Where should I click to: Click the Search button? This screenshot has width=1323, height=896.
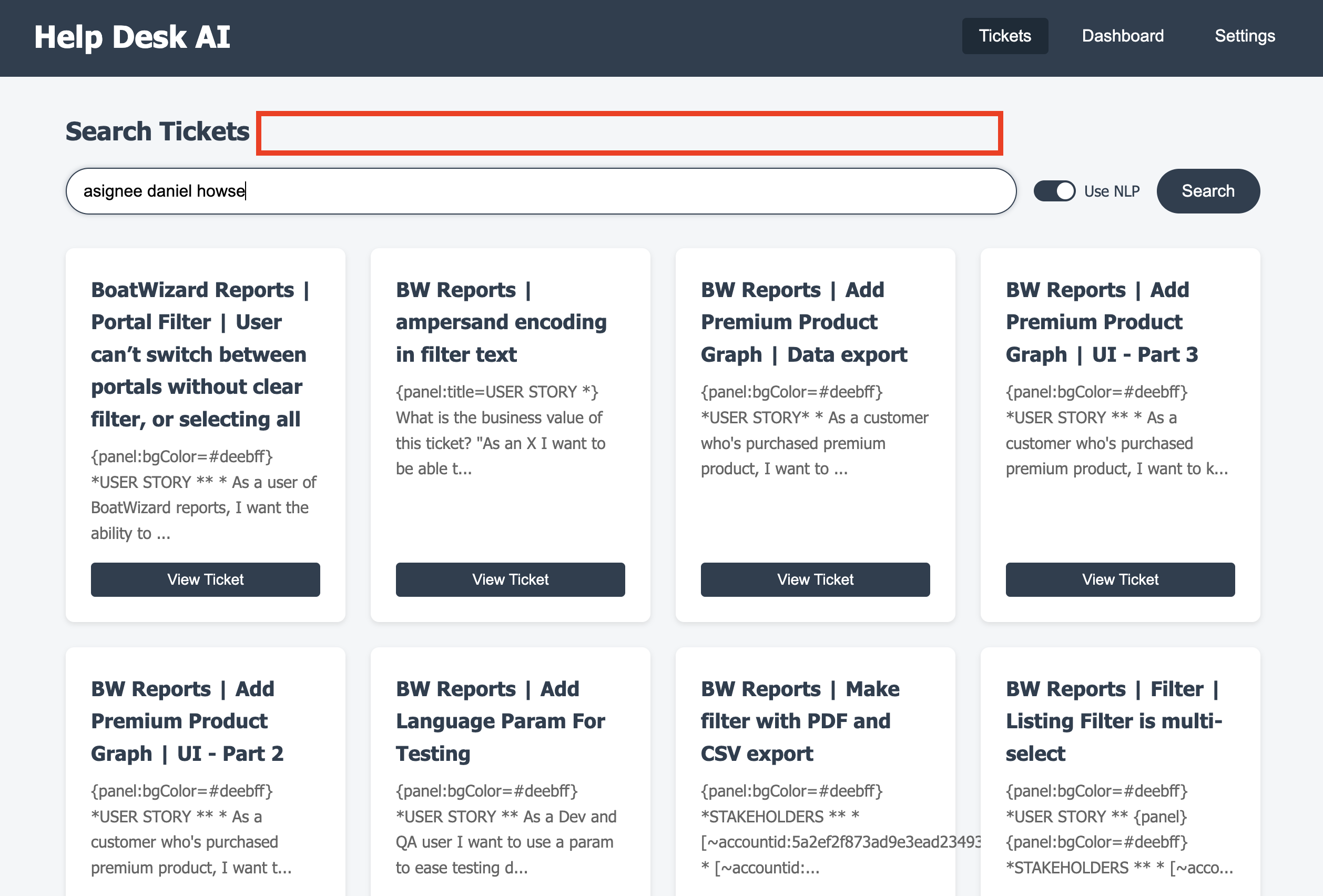(1207, 191)
